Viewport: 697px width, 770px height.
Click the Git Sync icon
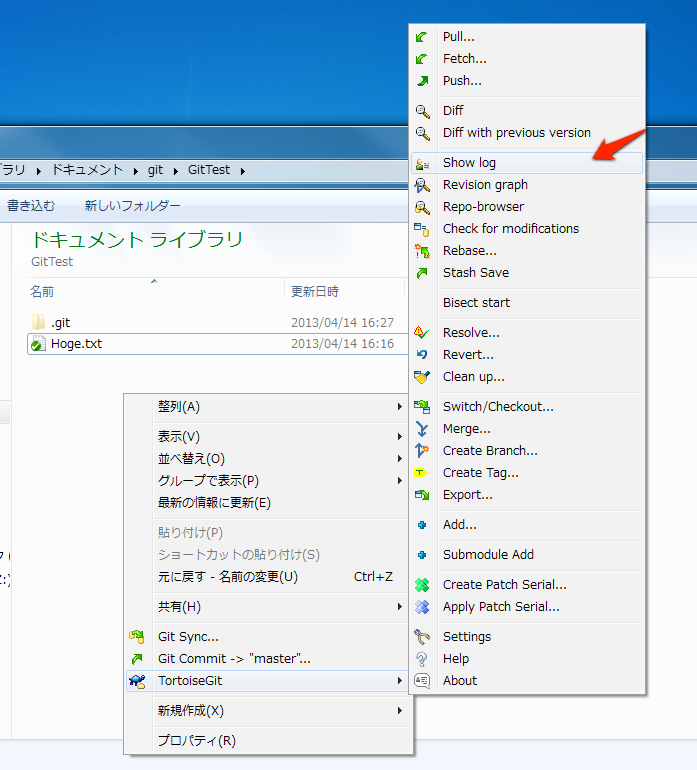tap(137, 637)
